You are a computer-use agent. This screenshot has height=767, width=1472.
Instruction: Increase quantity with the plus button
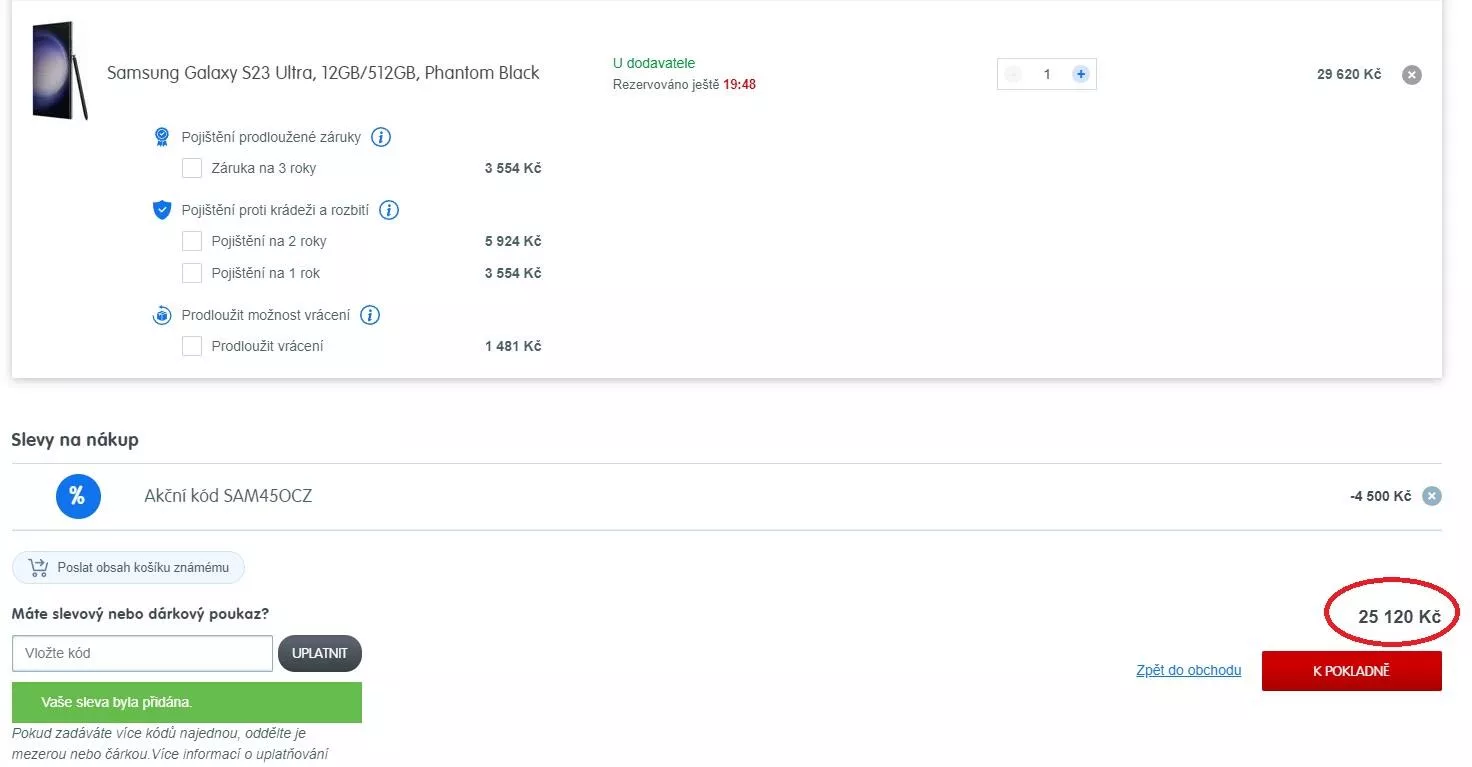(1080, 74)
